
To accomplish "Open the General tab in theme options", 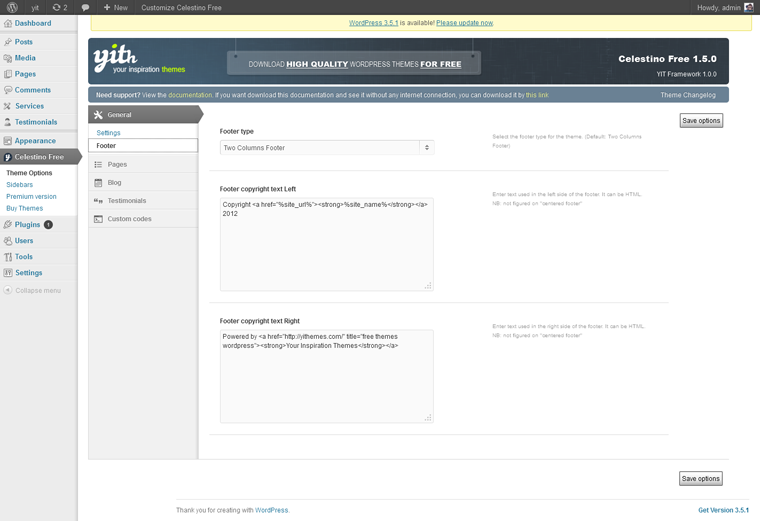I will [x=144, y=115].
